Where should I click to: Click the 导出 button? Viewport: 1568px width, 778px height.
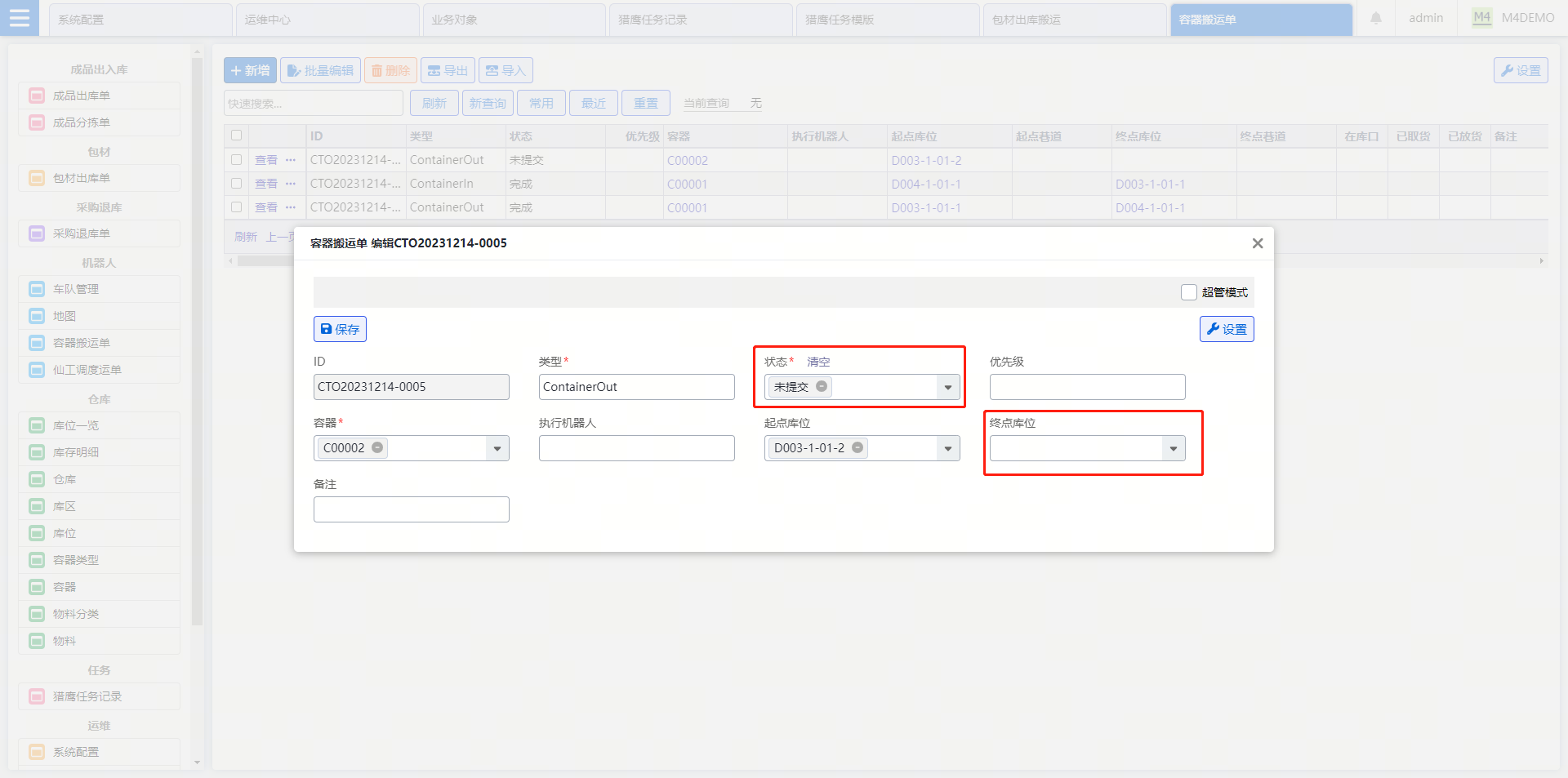point(448,70)
